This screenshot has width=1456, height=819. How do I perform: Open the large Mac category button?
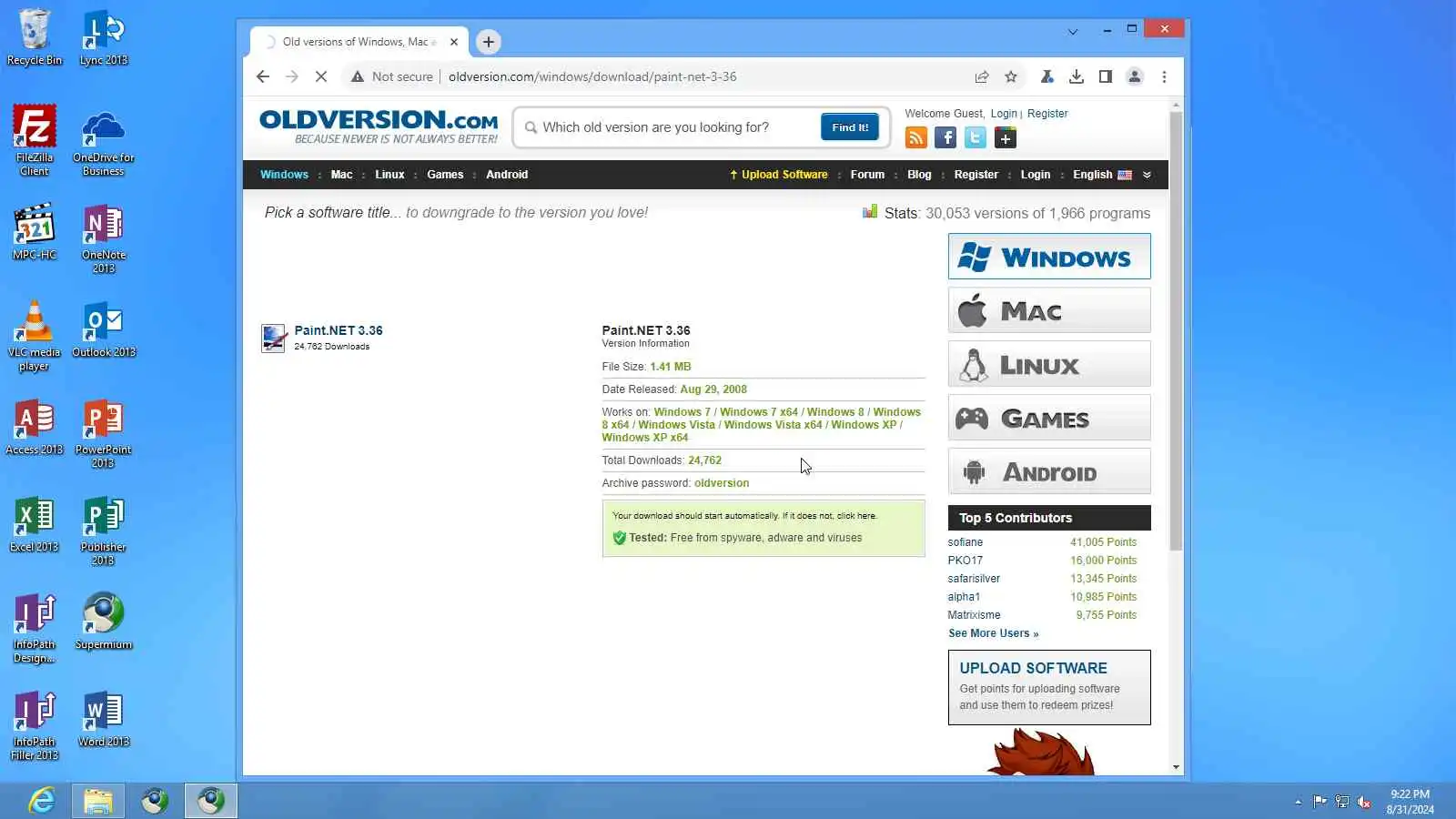[1049, 310]
